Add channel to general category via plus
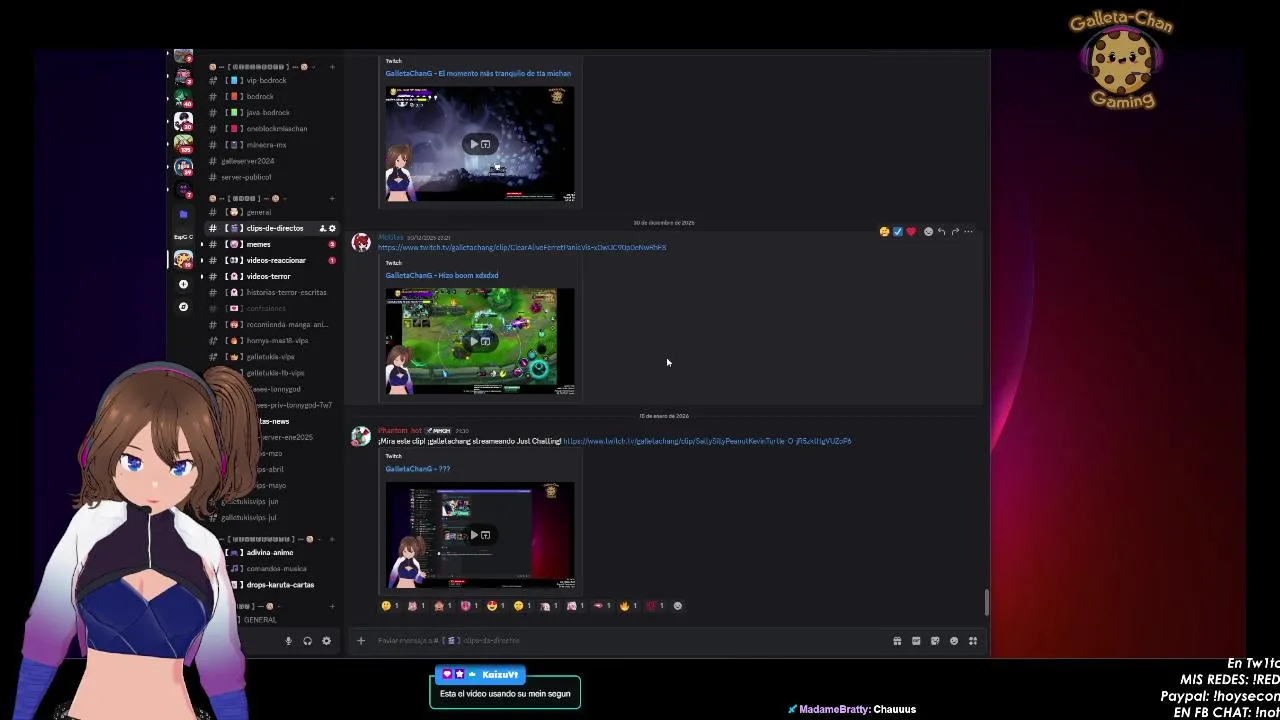This screenshot has width=1280, height=720. pos(332,198)
